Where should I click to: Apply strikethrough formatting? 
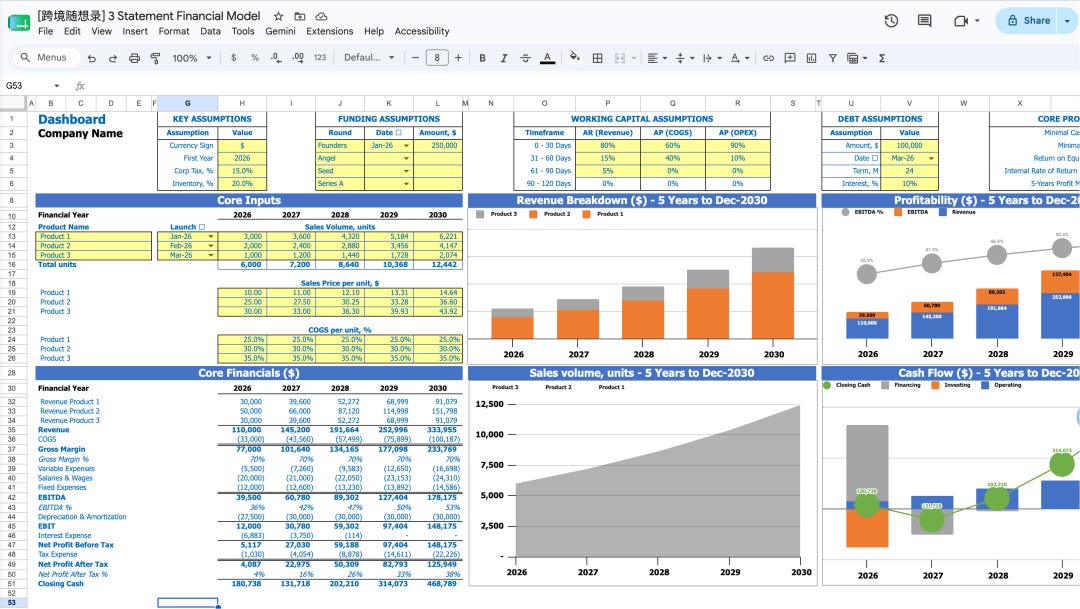point(525,59)
